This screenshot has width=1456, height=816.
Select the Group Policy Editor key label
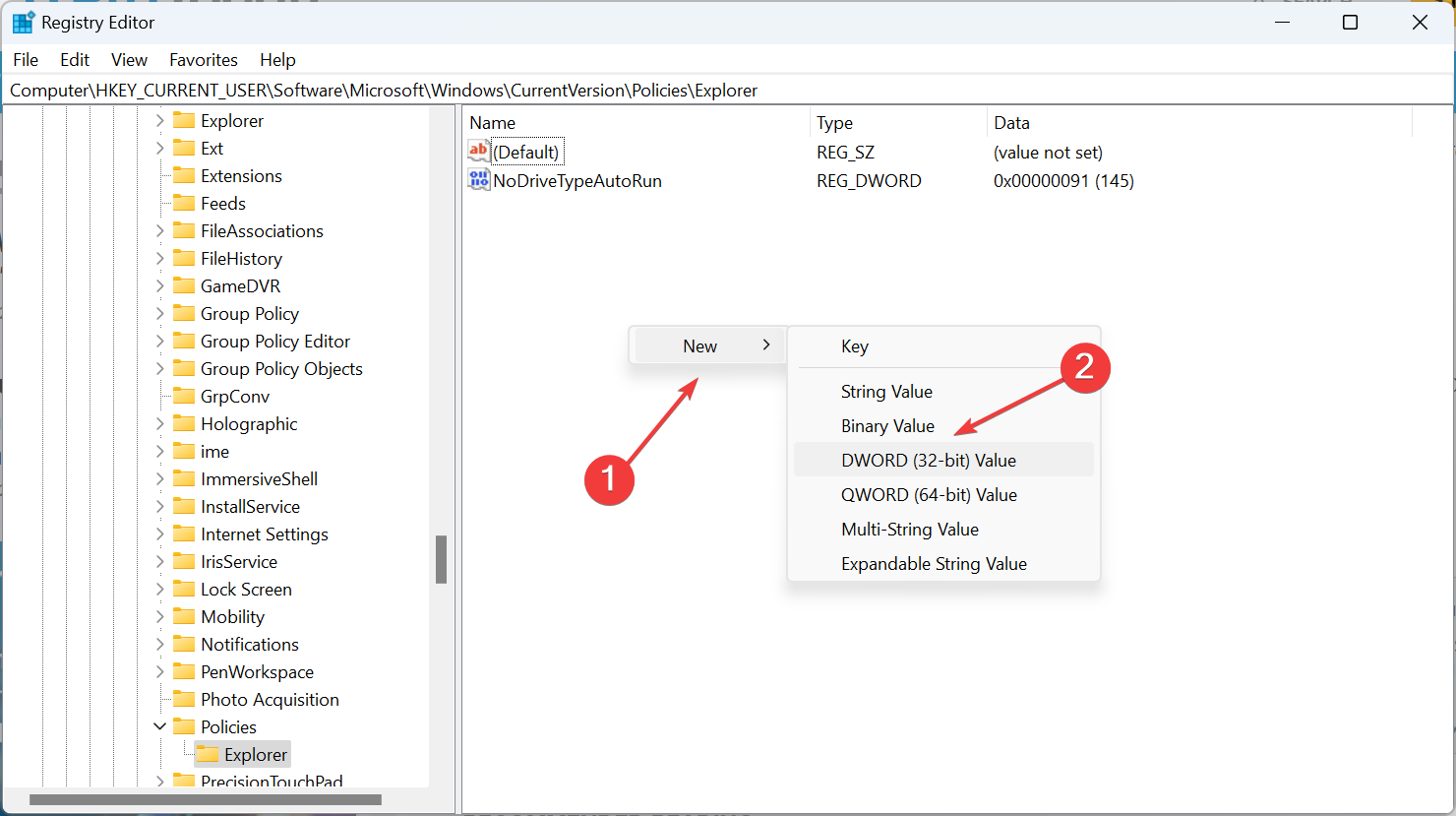point(275,342)
